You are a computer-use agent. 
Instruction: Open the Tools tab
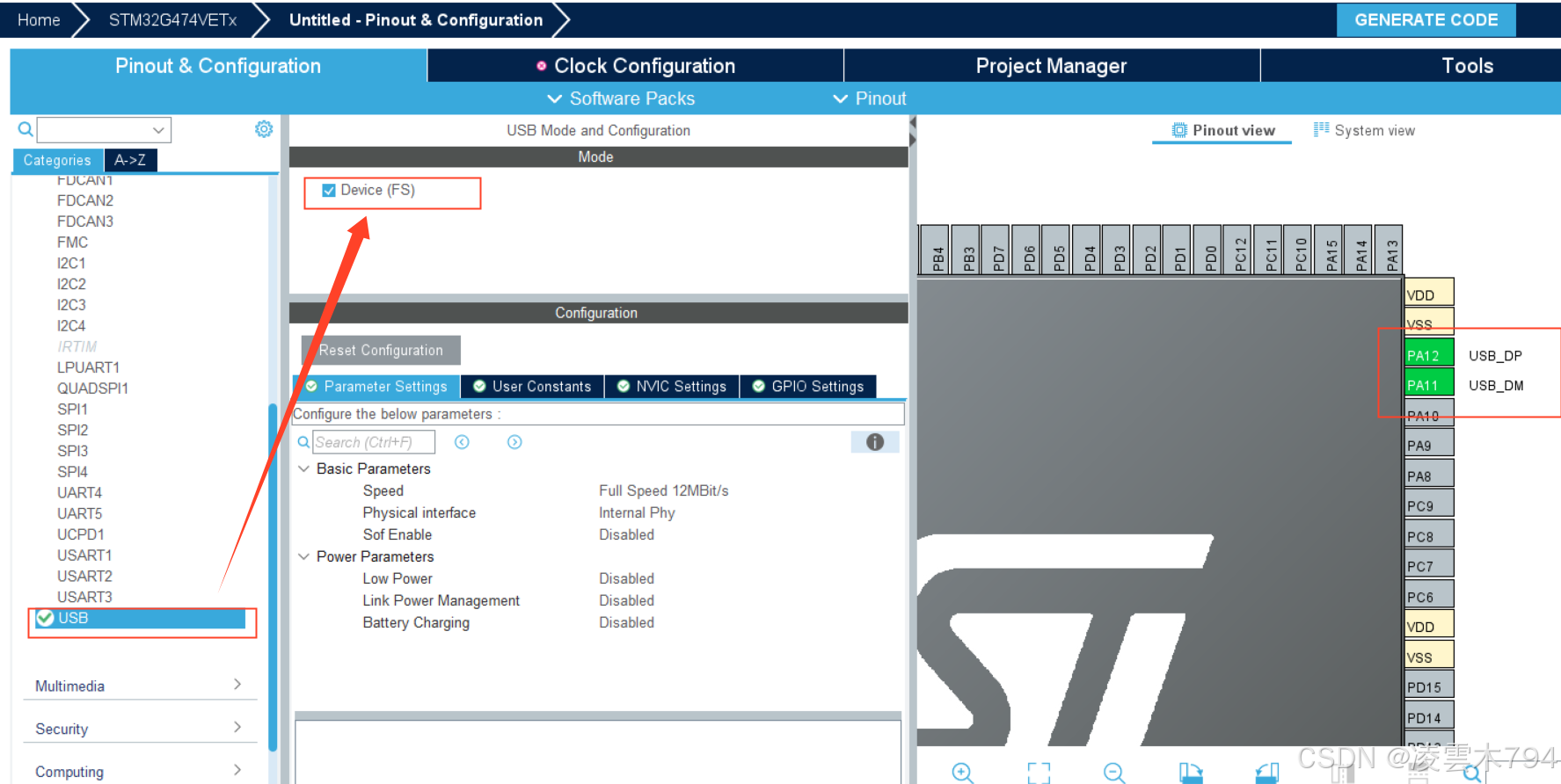1467,66
